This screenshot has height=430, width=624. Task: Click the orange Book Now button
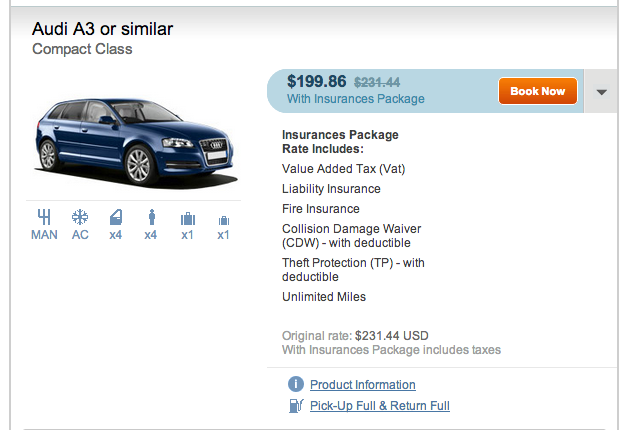(x=538, y=91)
